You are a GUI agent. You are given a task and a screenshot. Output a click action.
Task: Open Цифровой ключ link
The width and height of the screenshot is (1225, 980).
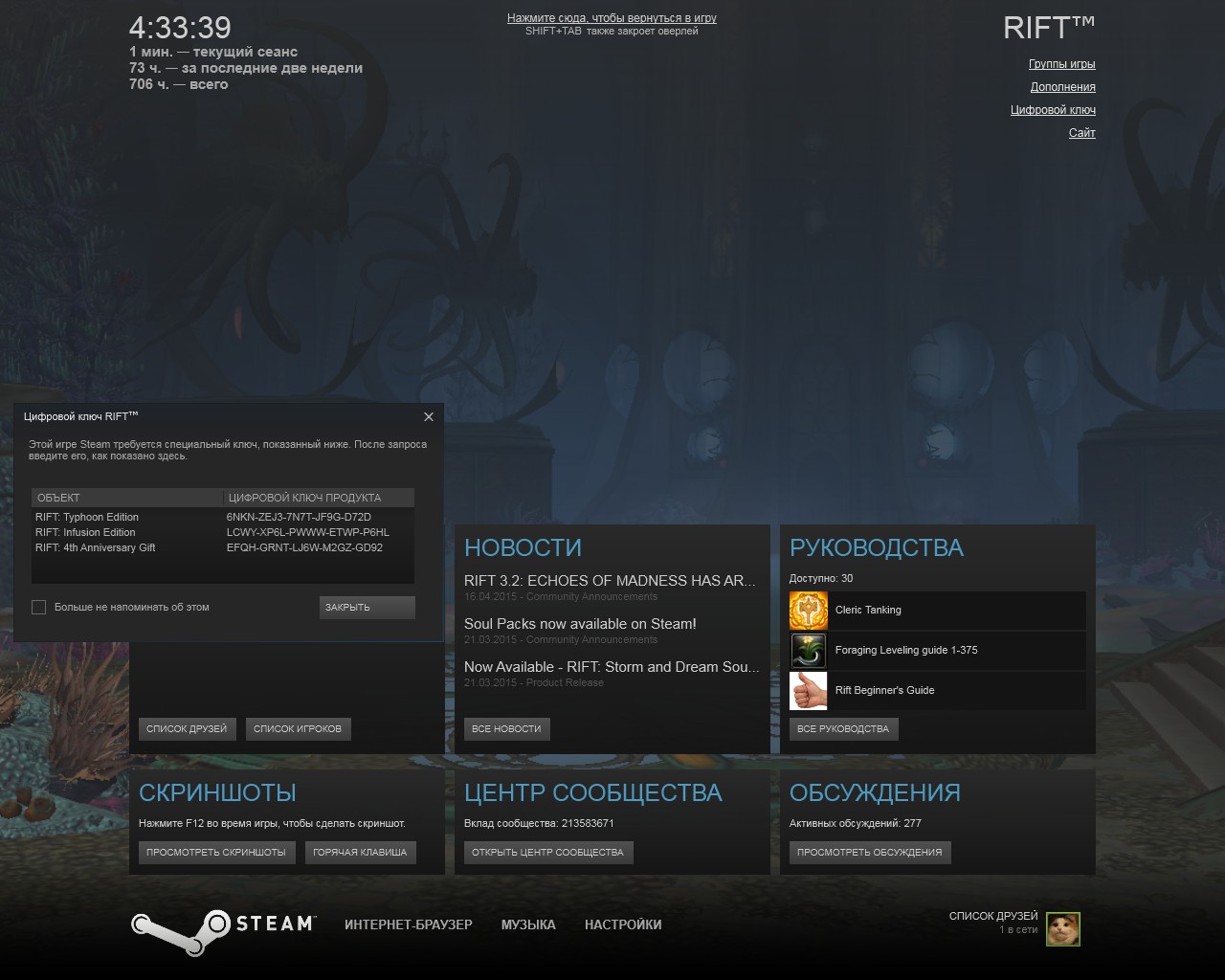(1053, 110)
